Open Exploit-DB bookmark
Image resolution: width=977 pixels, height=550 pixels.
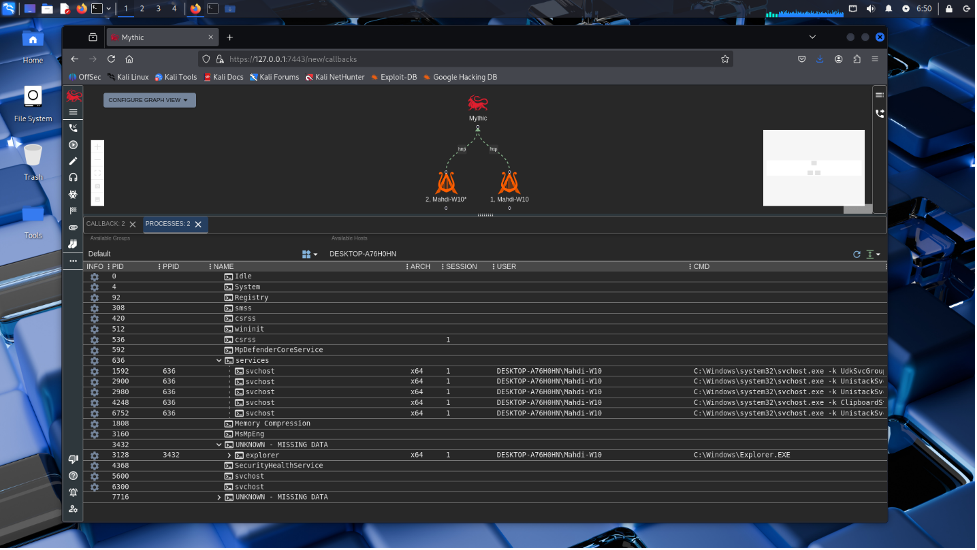pos(394,77)
